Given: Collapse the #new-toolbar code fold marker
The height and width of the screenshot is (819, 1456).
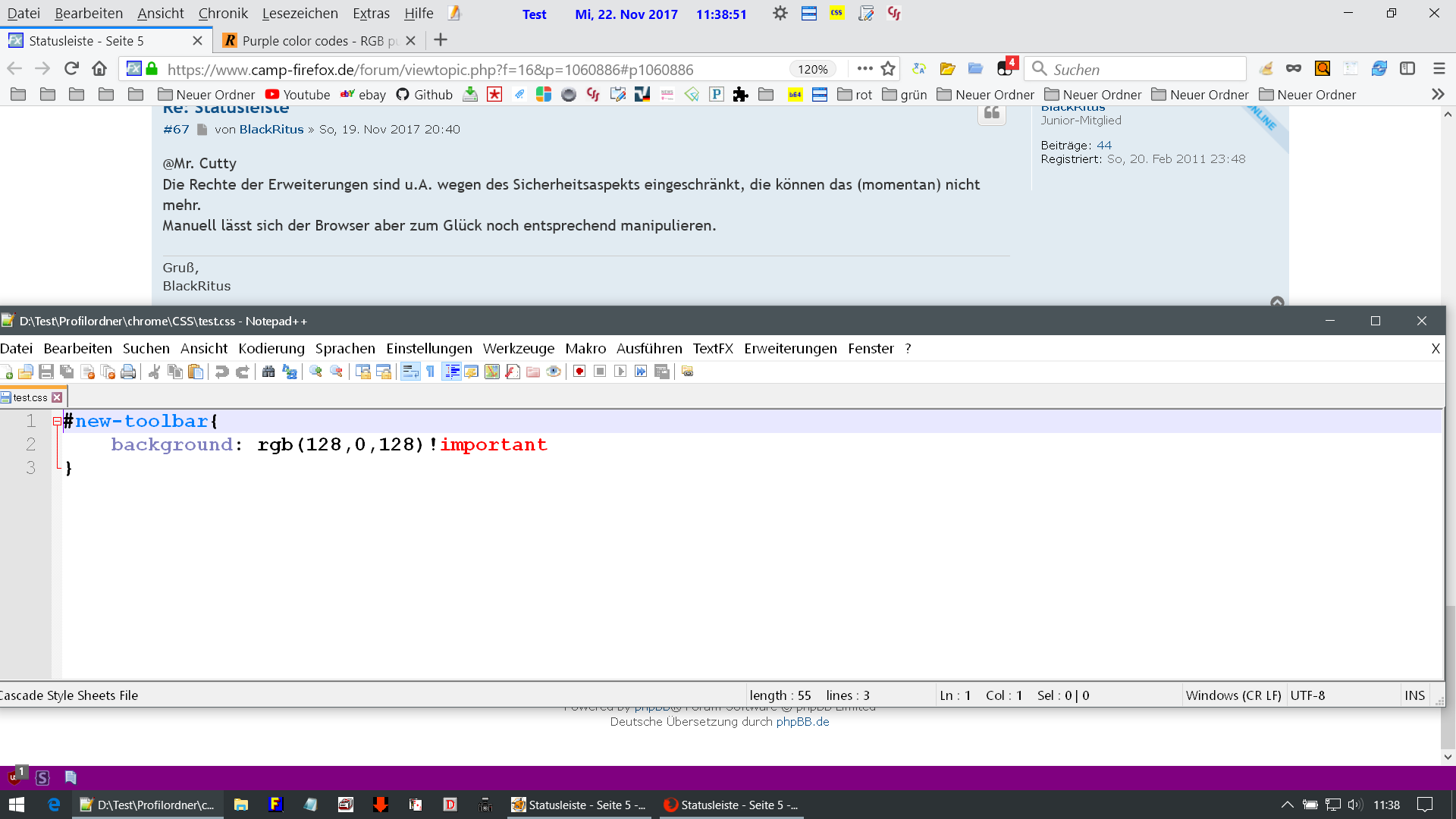Looking at the screenshot, I should [x=57, y=422].
